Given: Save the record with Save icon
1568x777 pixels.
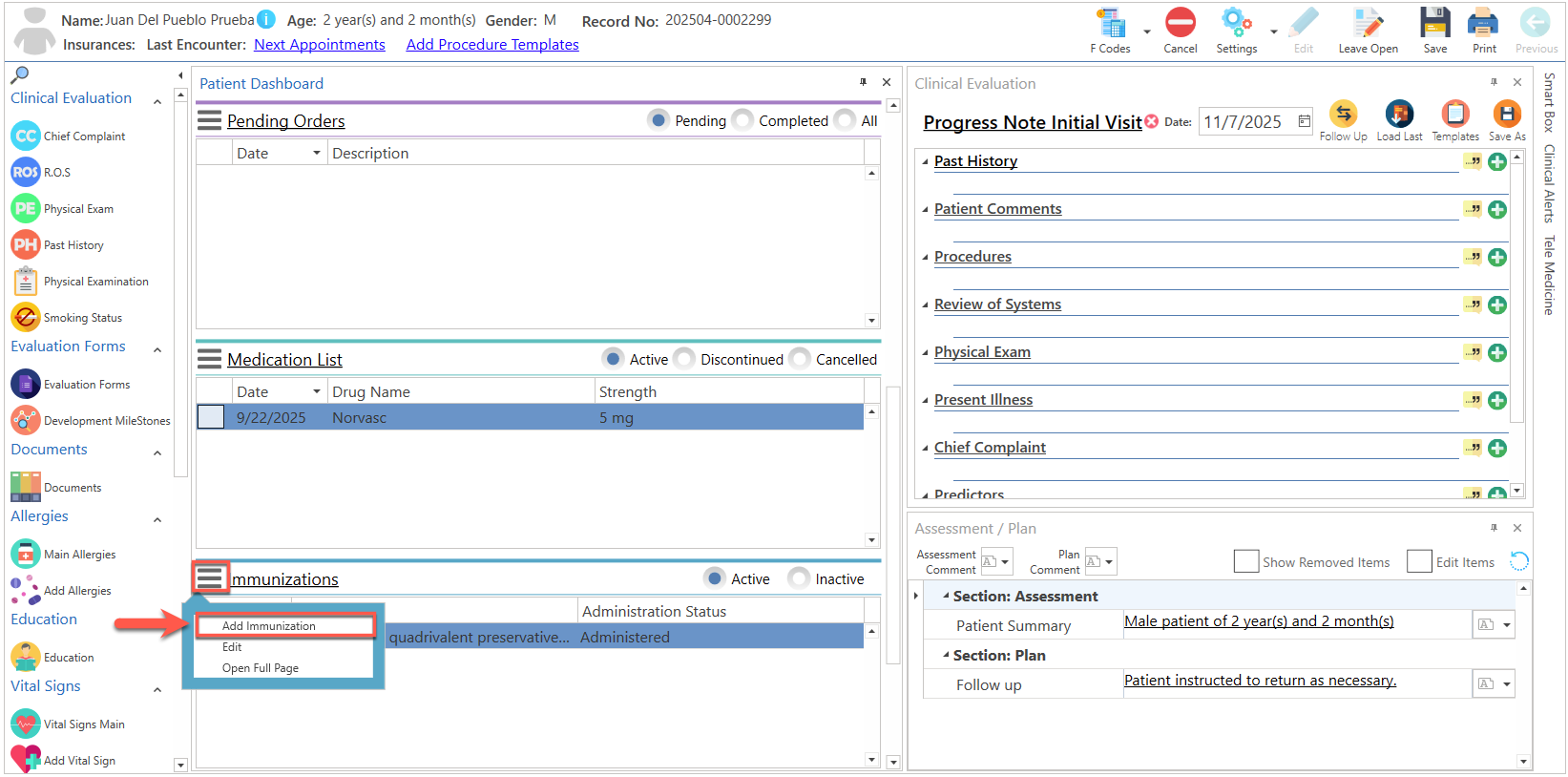Looking at the screenshot, I should click(1435, 23).
